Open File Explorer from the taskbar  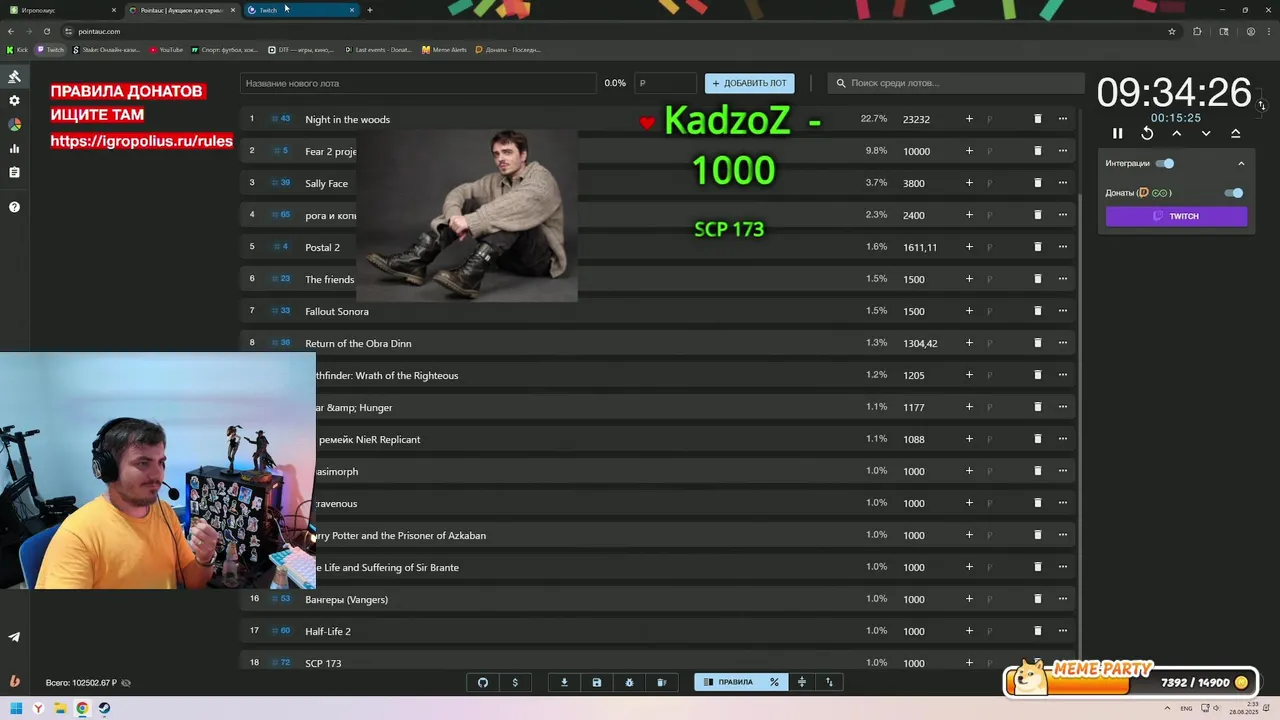pos(61,708)
